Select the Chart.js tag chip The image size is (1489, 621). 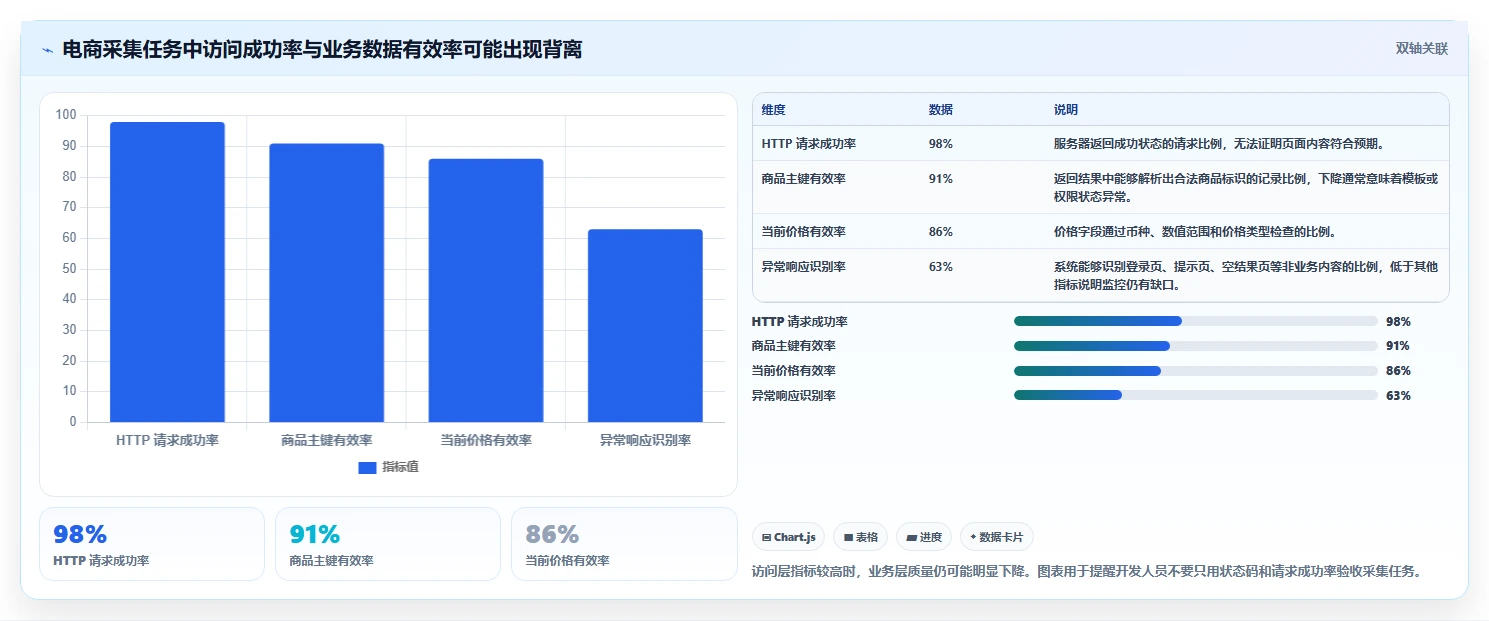789,537
